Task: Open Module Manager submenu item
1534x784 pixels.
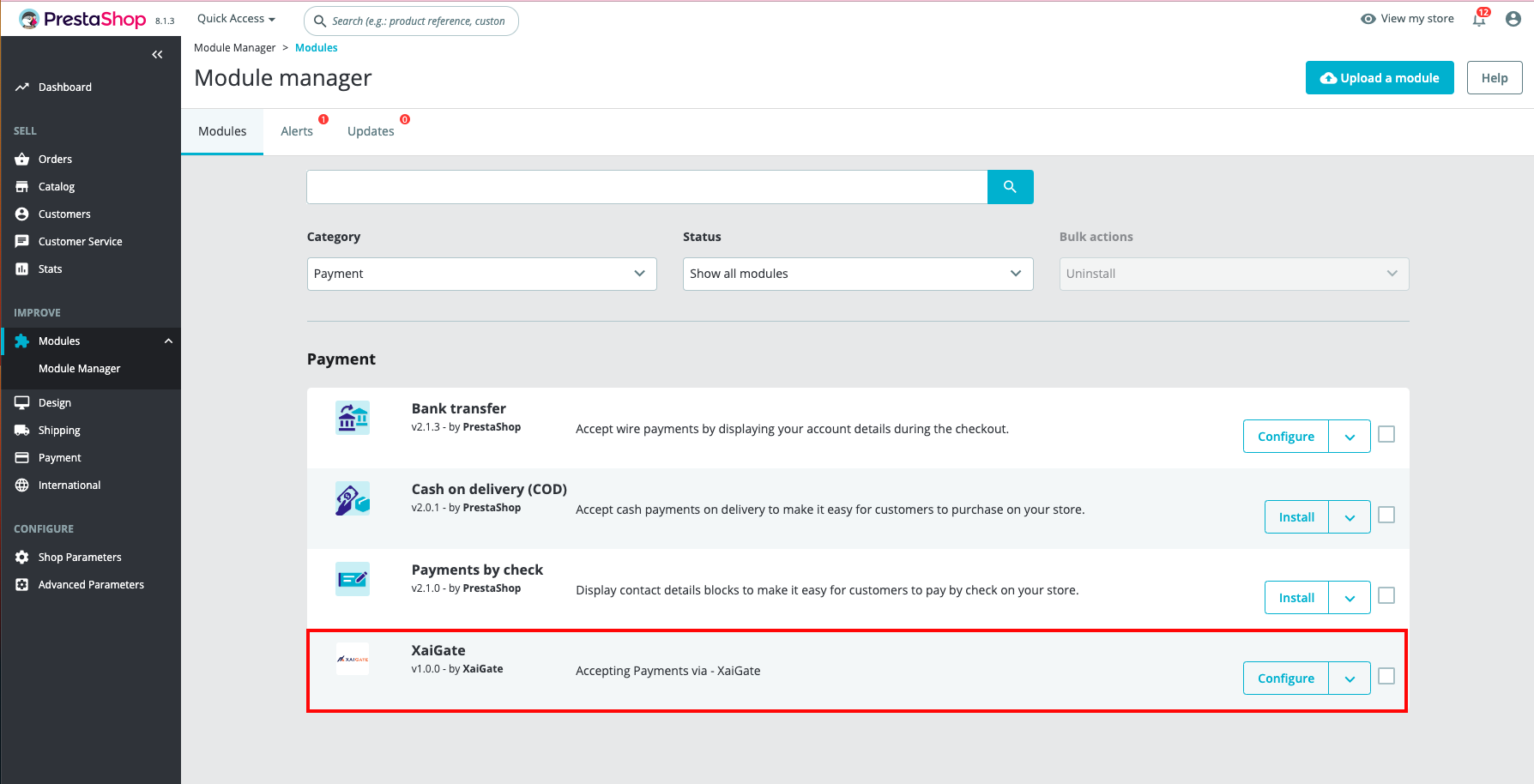Action: click(79, 368)
